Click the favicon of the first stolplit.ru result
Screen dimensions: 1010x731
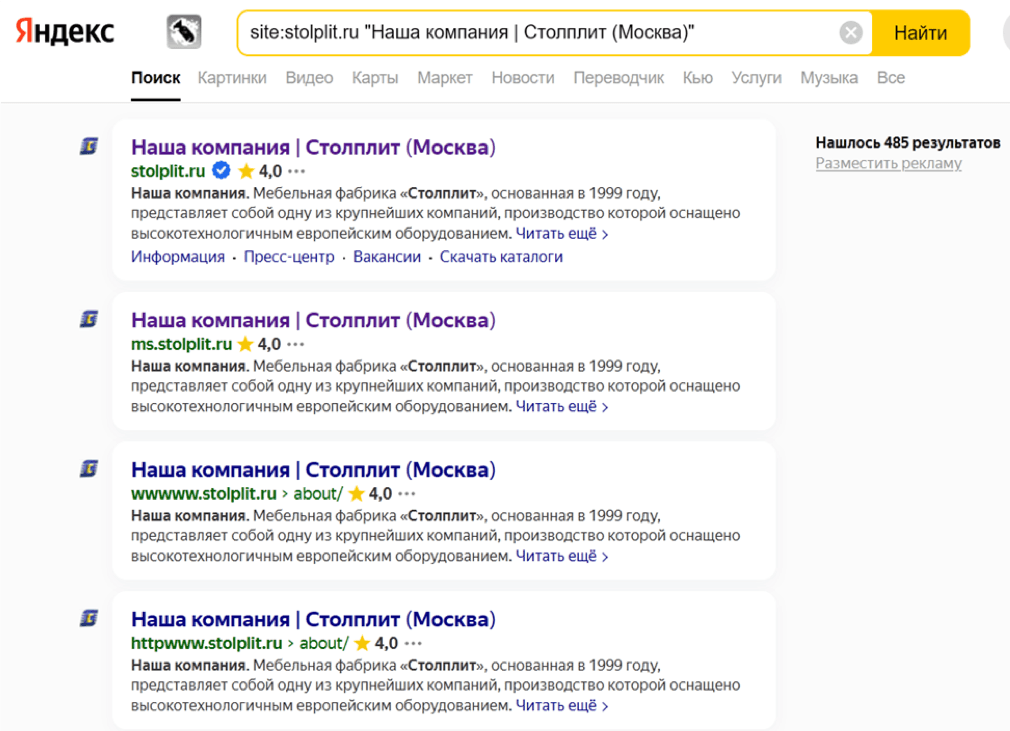click(89, 147)
